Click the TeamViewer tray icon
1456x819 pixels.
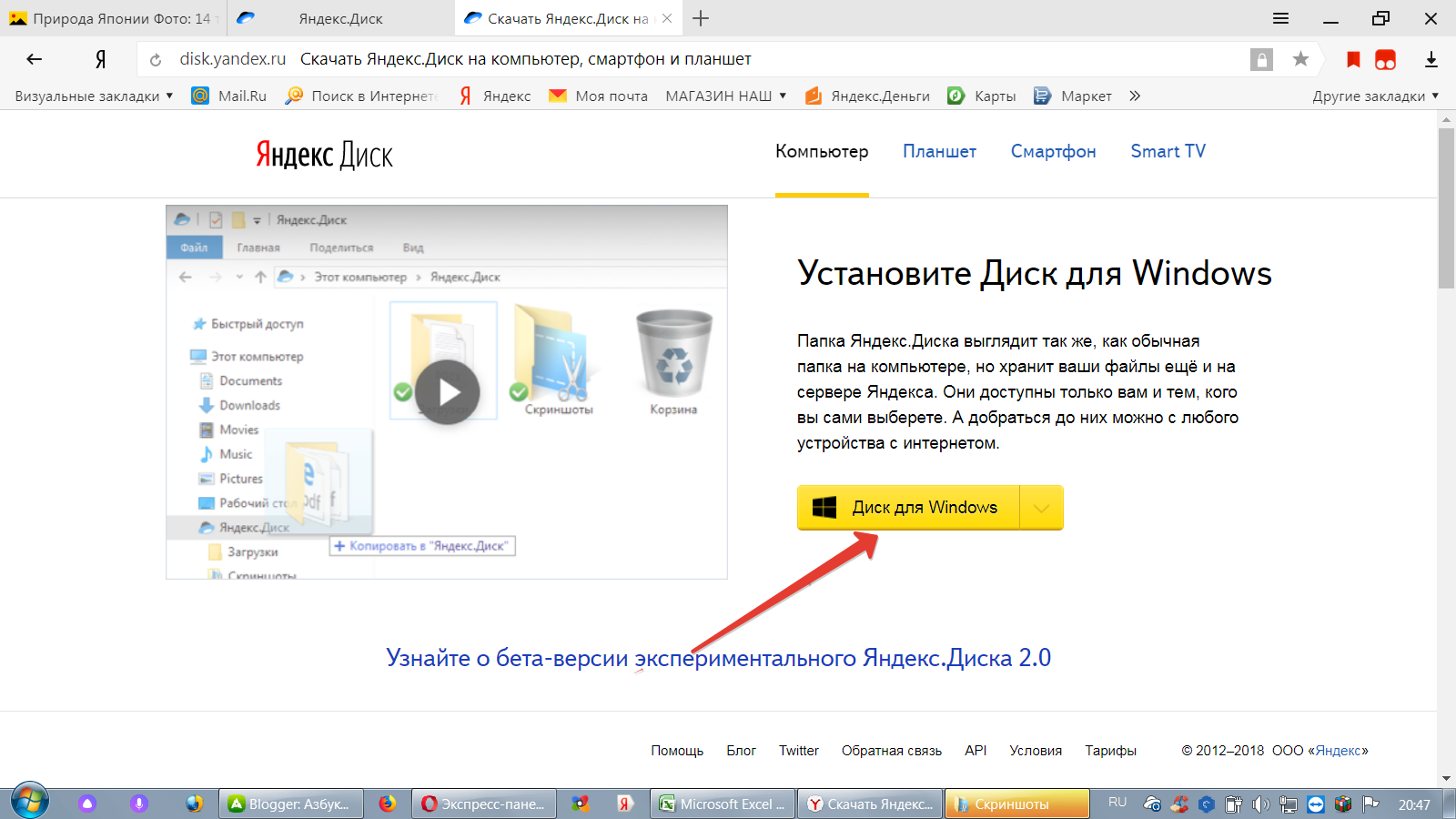tap(1316, 804)
